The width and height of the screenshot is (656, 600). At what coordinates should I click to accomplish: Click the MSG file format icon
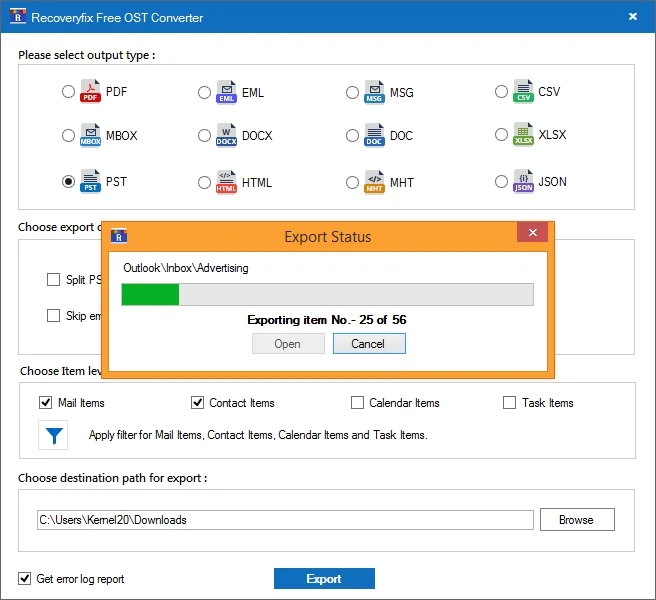coord(374,92)
